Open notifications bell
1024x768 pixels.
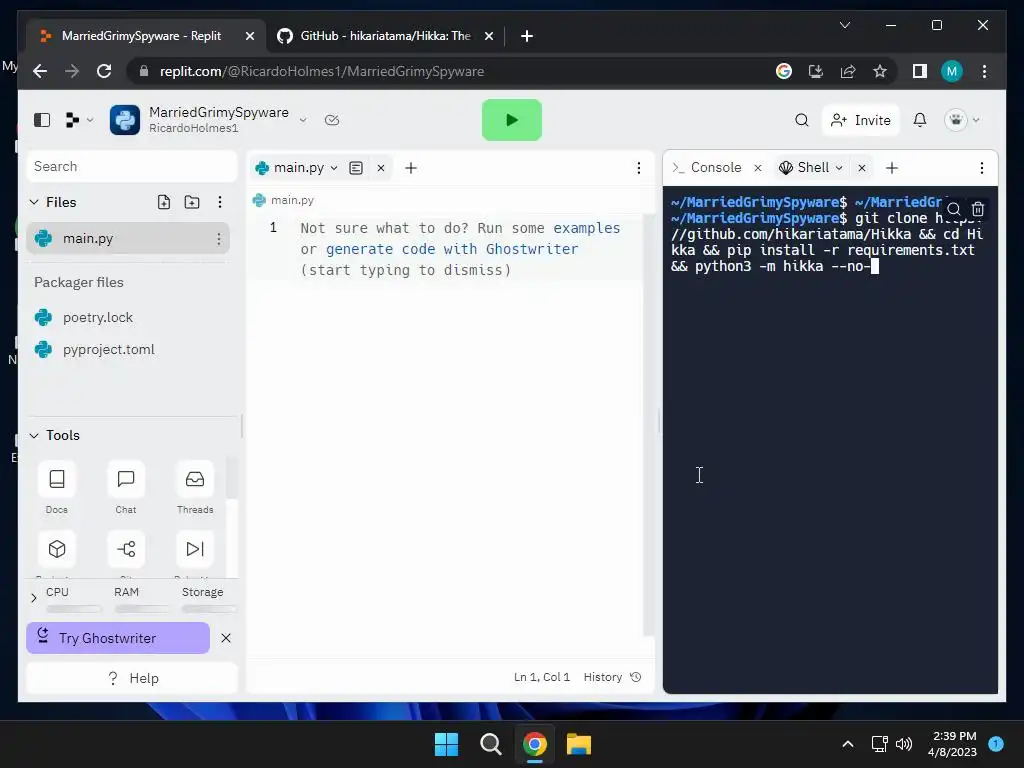920,120
